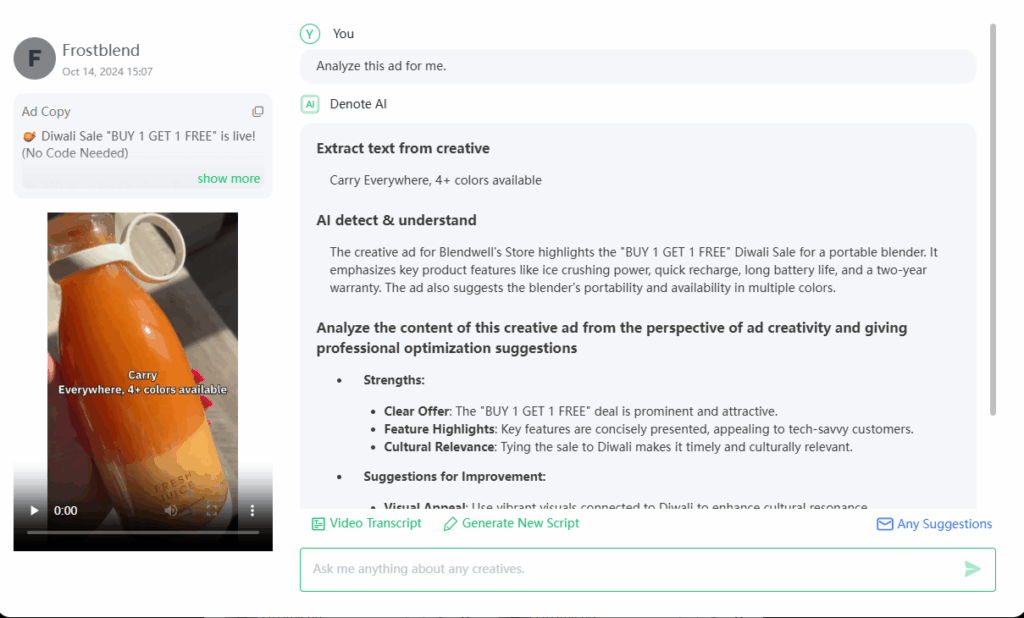
Task: Click the Denote AI avatar icon
Action: 310,104
